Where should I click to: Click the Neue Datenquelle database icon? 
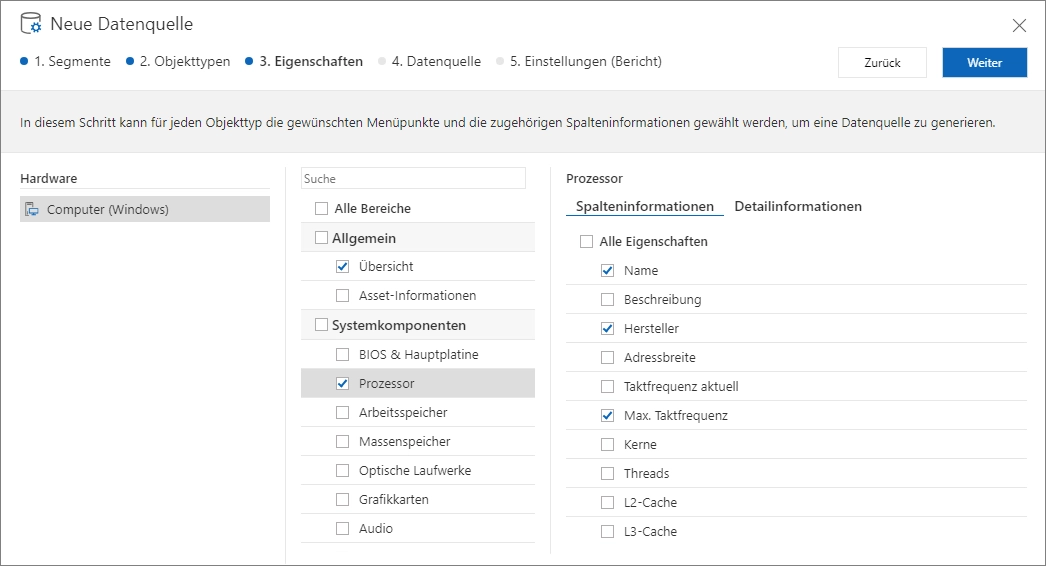click(31, 23)
